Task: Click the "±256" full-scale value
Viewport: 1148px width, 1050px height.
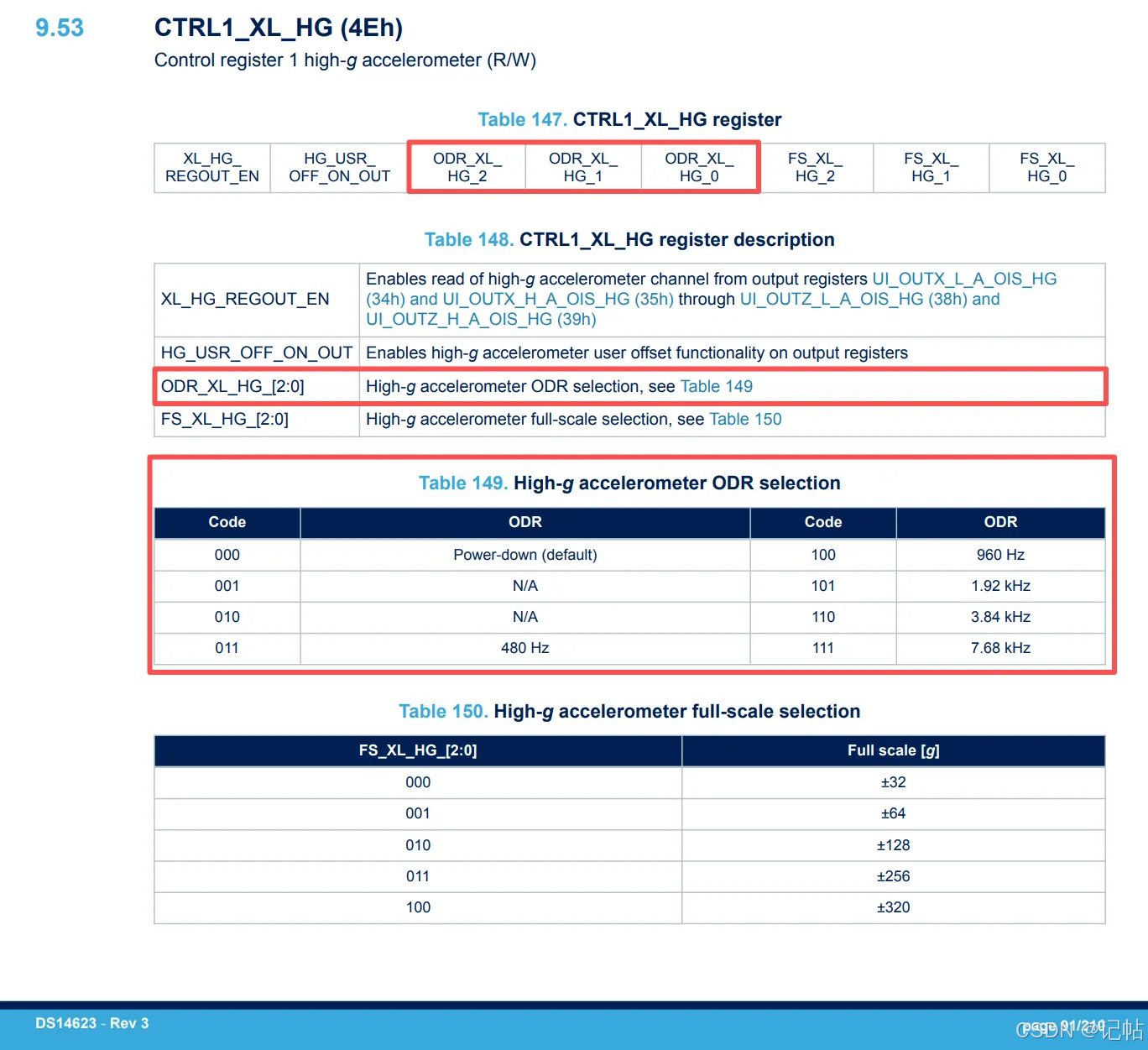Action: [894, 876]
